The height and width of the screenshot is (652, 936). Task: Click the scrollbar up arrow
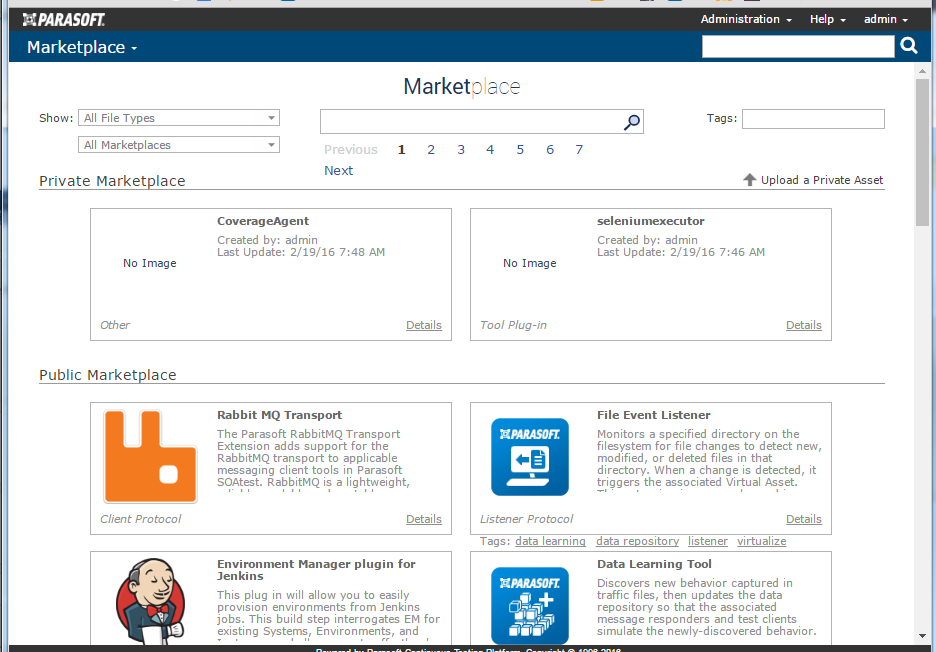(923, 70)
